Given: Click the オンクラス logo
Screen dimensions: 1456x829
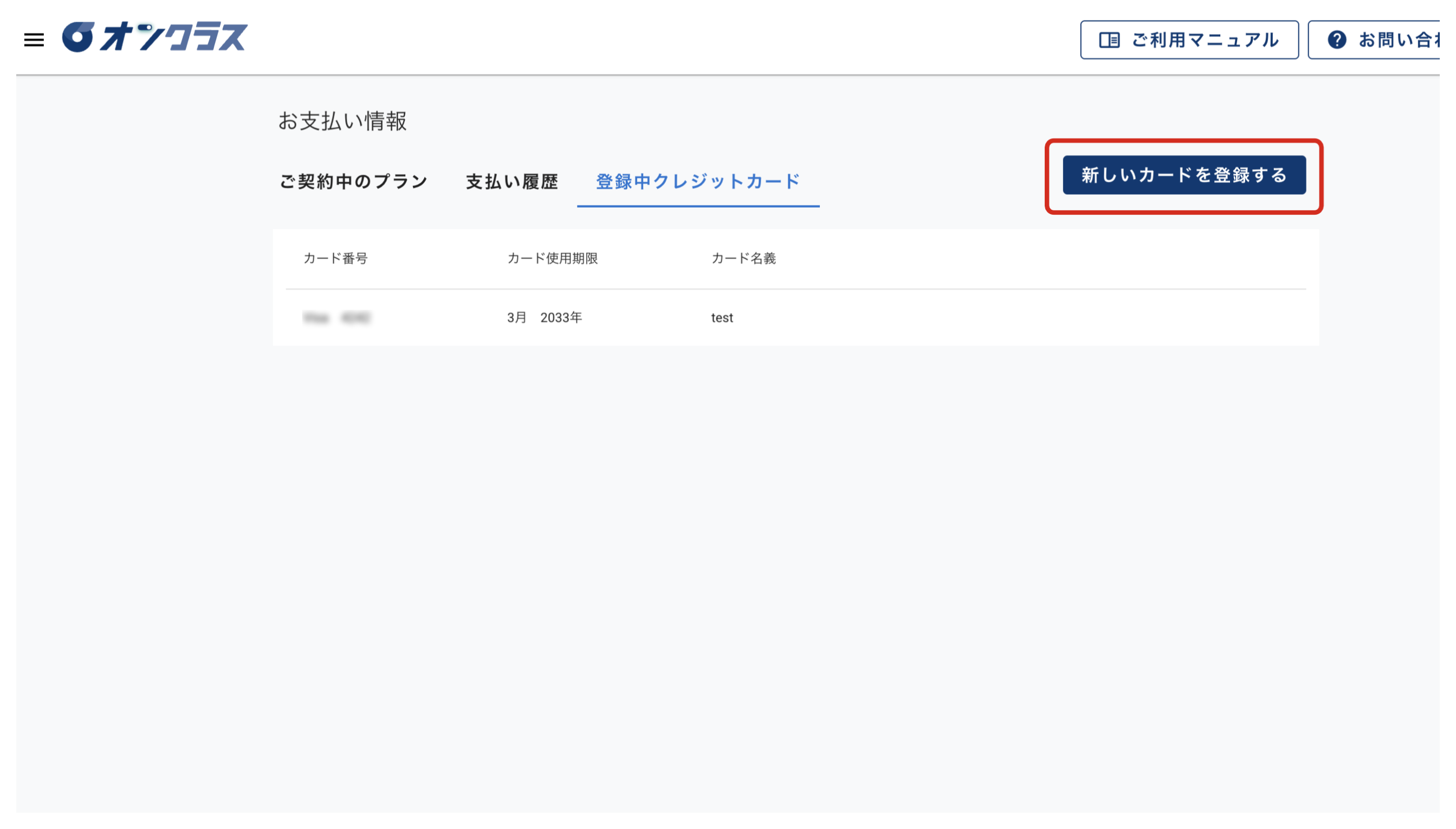Looking at the screenshot, I should 155,37.
